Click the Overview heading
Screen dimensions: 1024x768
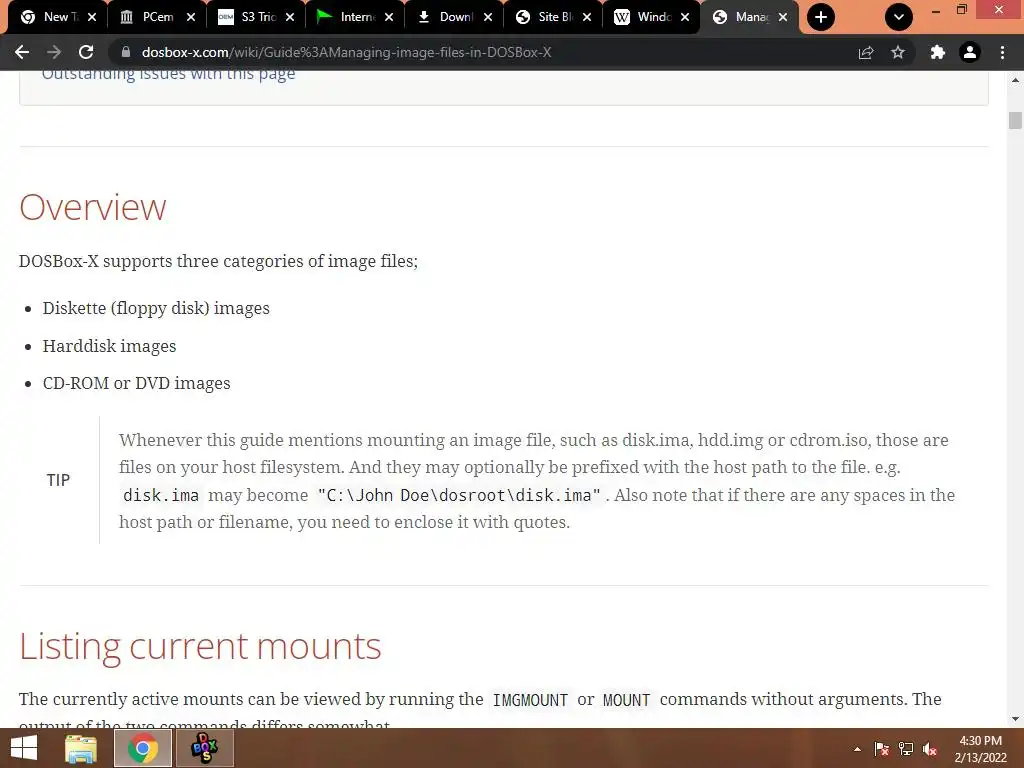93,207
